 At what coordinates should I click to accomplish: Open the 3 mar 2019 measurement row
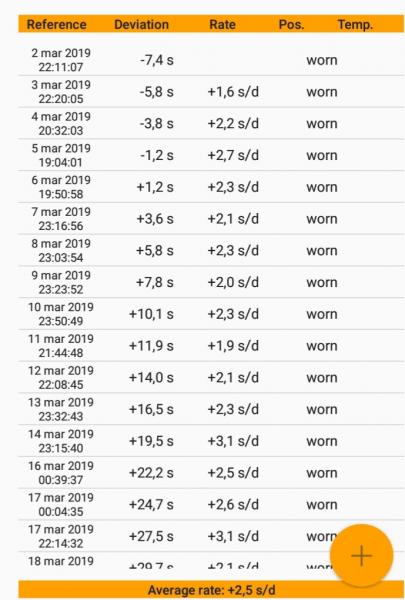[211, 91]
